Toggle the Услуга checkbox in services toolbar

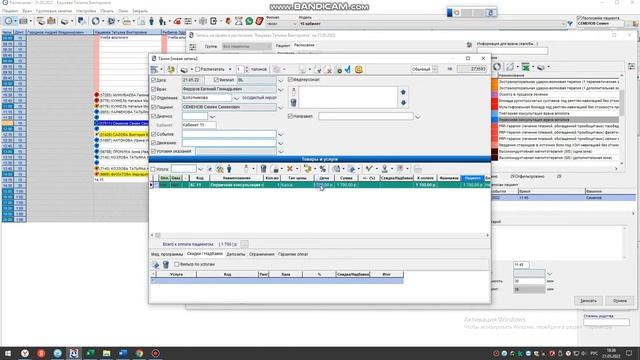tap(153, 169)
